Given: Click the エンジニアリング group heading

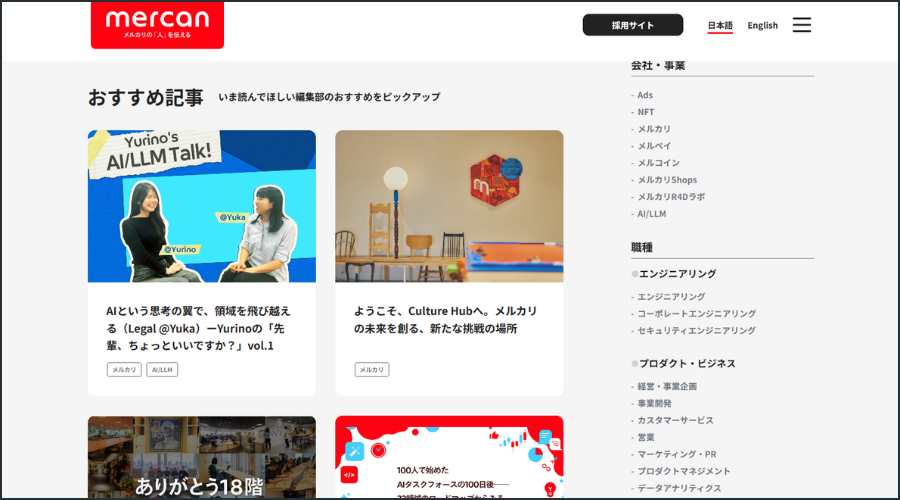Looking at the screenshot, I should (x=677, y=274).
